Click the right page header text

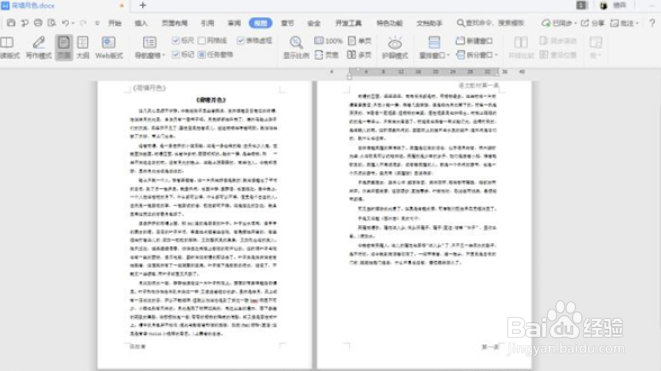click(478, 86)
